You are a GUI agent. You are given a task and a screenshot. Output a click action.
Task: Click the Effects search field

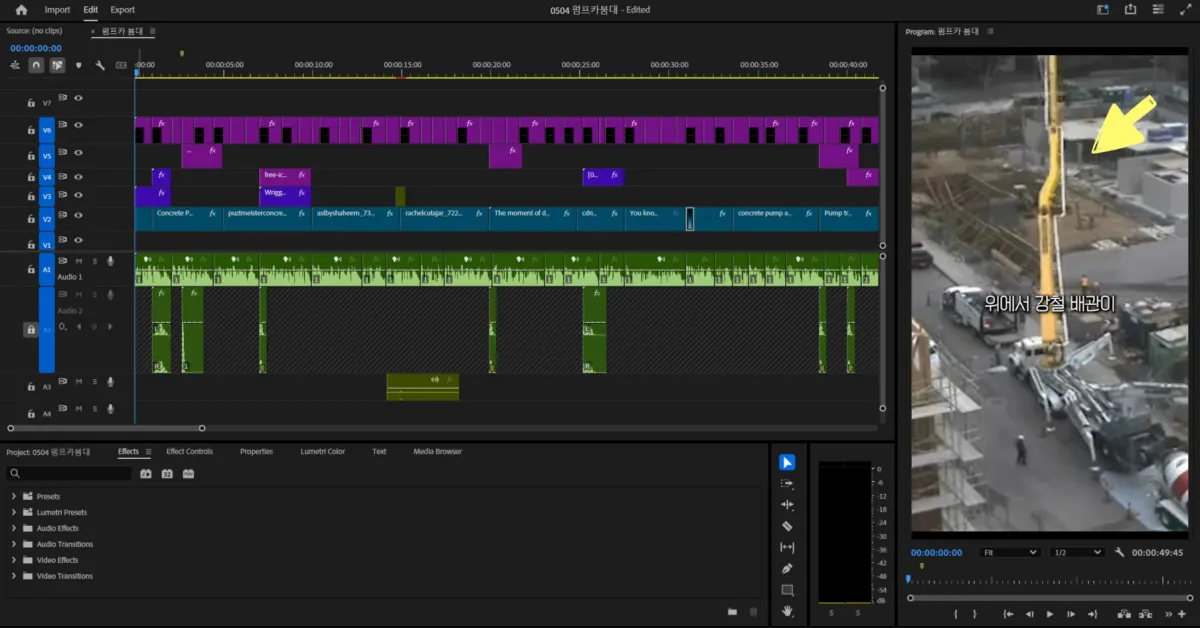69,473
